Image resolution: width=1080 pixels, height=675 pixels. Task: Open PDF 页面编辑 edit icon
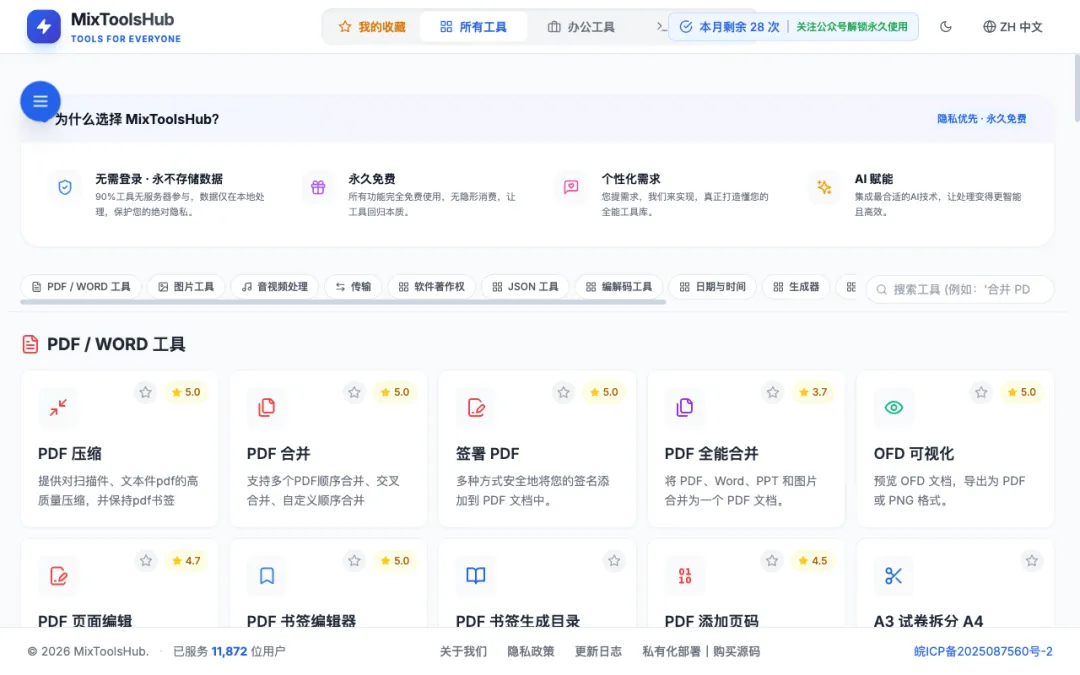coord(58,575)
